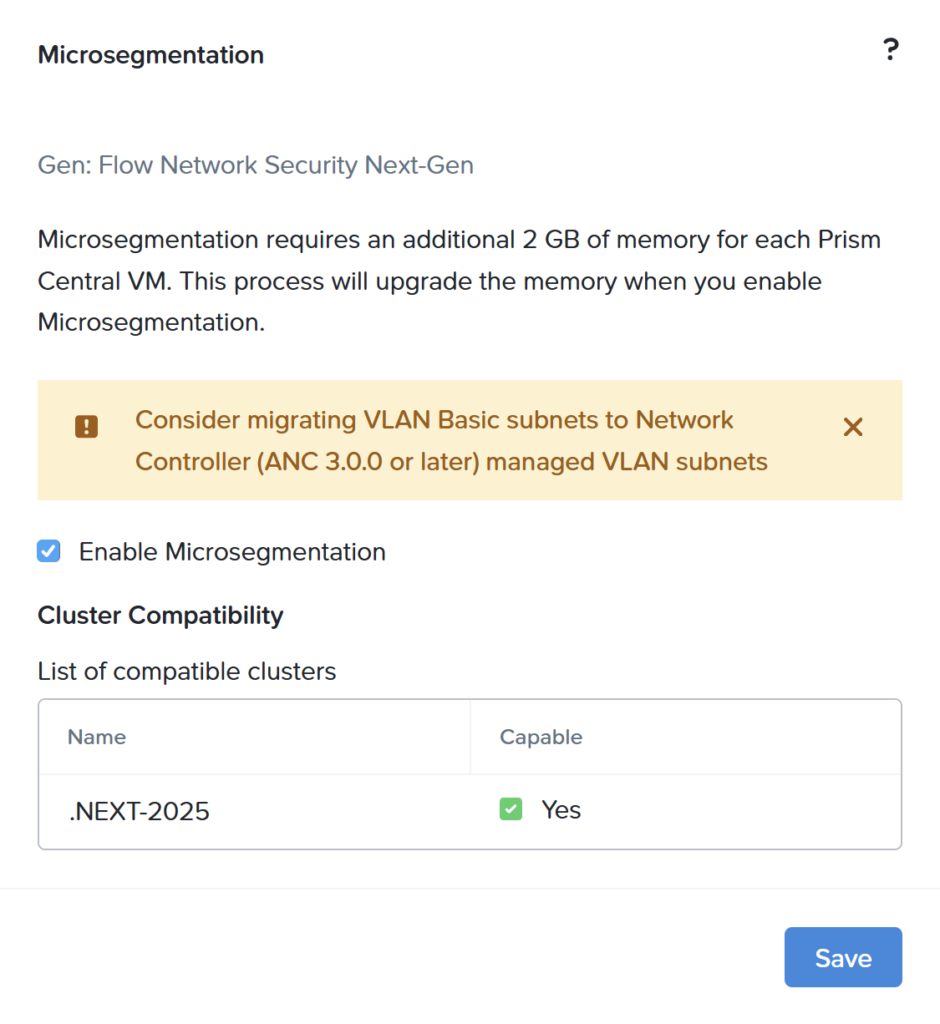This screenshot has width=940, height=1024.
Task: Click the VLAN Basic subnets warning message
Action: pos(451,441)
